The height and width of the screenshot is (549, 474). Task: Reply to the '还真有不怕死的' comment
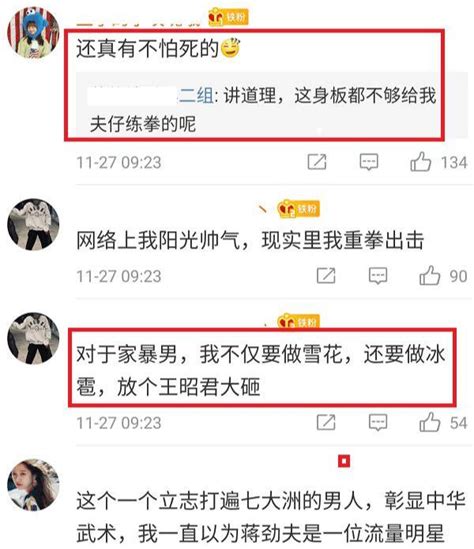(369, 162)
